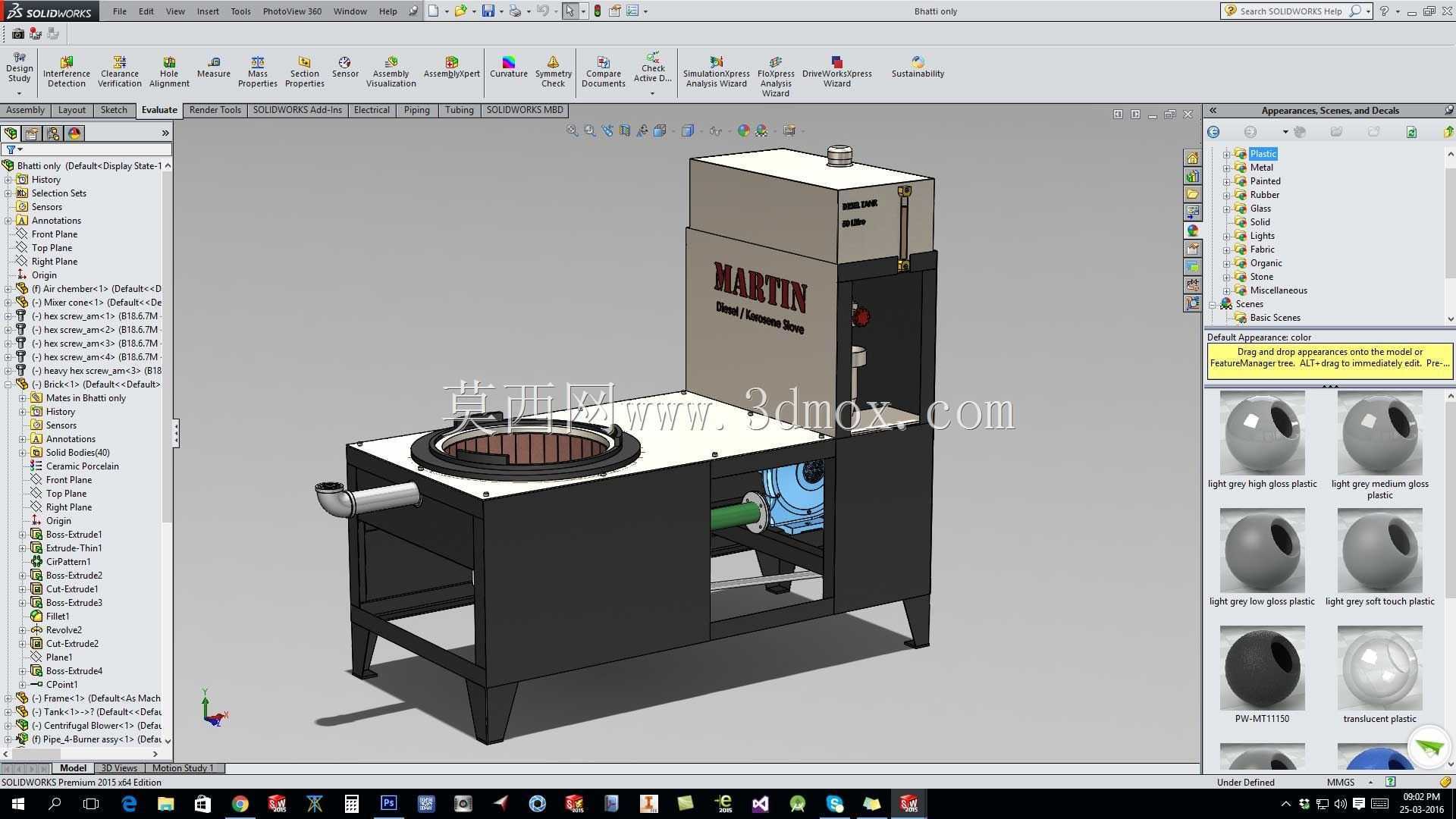Expand the Lights appearances folder
Screen dimensions: 1456x819
click(1226, 236)
